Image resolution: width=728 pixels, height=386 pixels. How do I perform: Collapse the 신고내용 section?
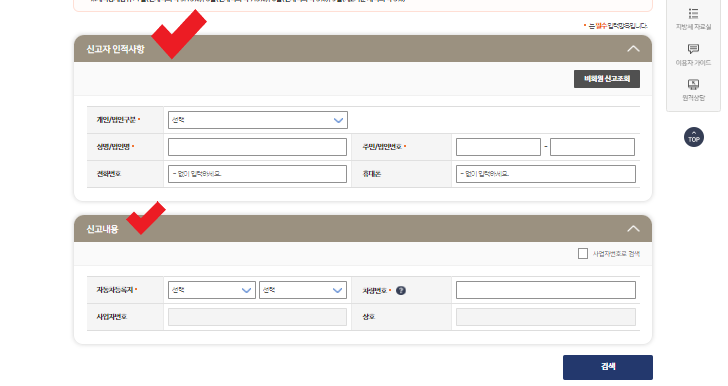coord(633,229)
